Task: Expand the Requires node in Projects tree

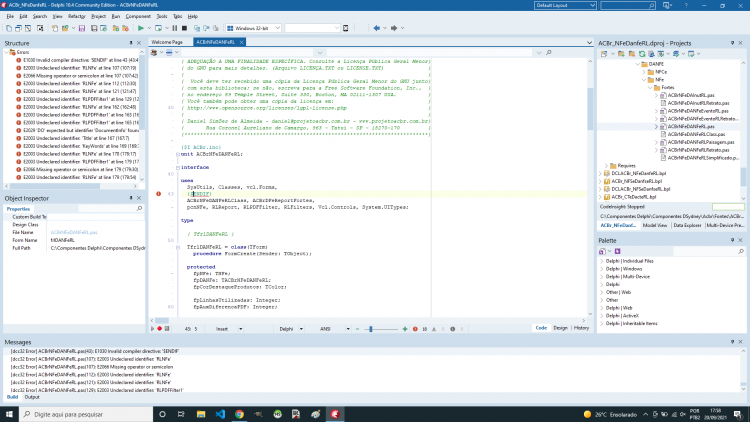Action: tap(606, 166)
